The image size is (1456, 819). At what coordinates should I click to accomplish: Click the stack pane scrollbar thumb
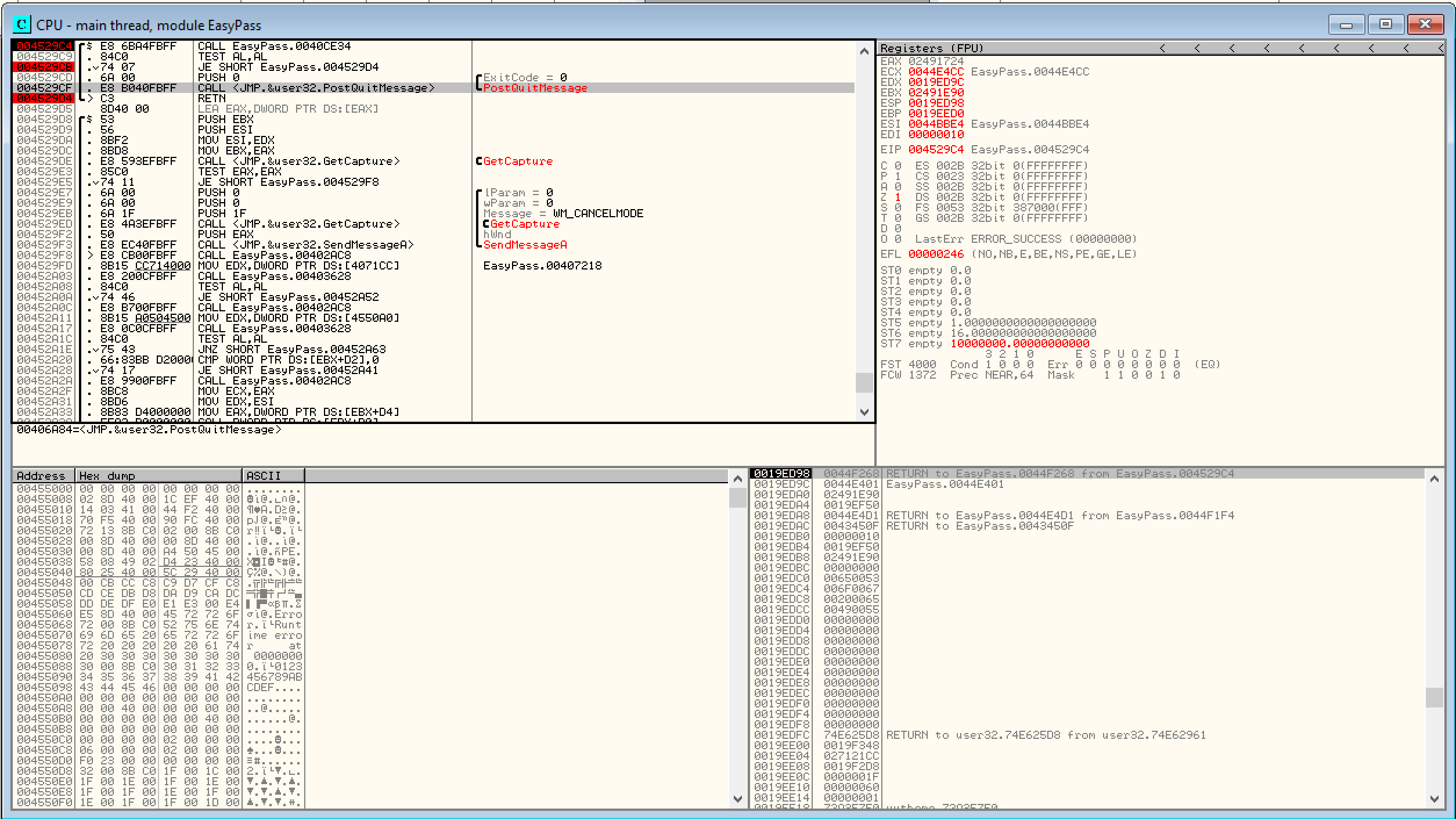click(x=1434, y=698)
